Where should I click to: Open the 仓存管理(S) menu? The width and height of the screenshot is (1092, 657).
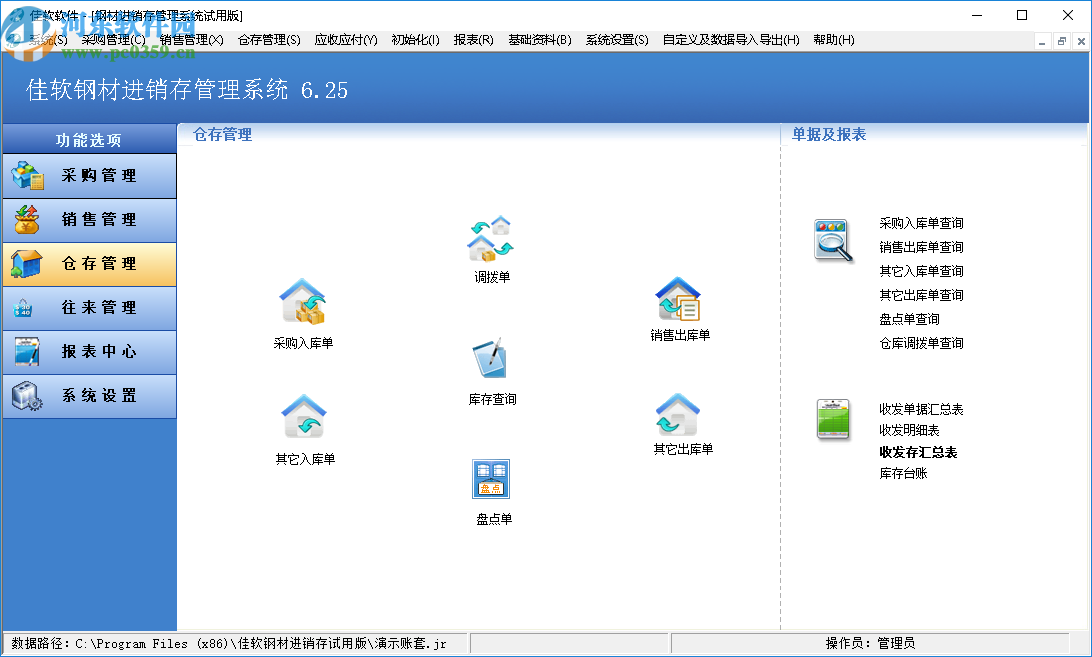(x=269, y=40)
